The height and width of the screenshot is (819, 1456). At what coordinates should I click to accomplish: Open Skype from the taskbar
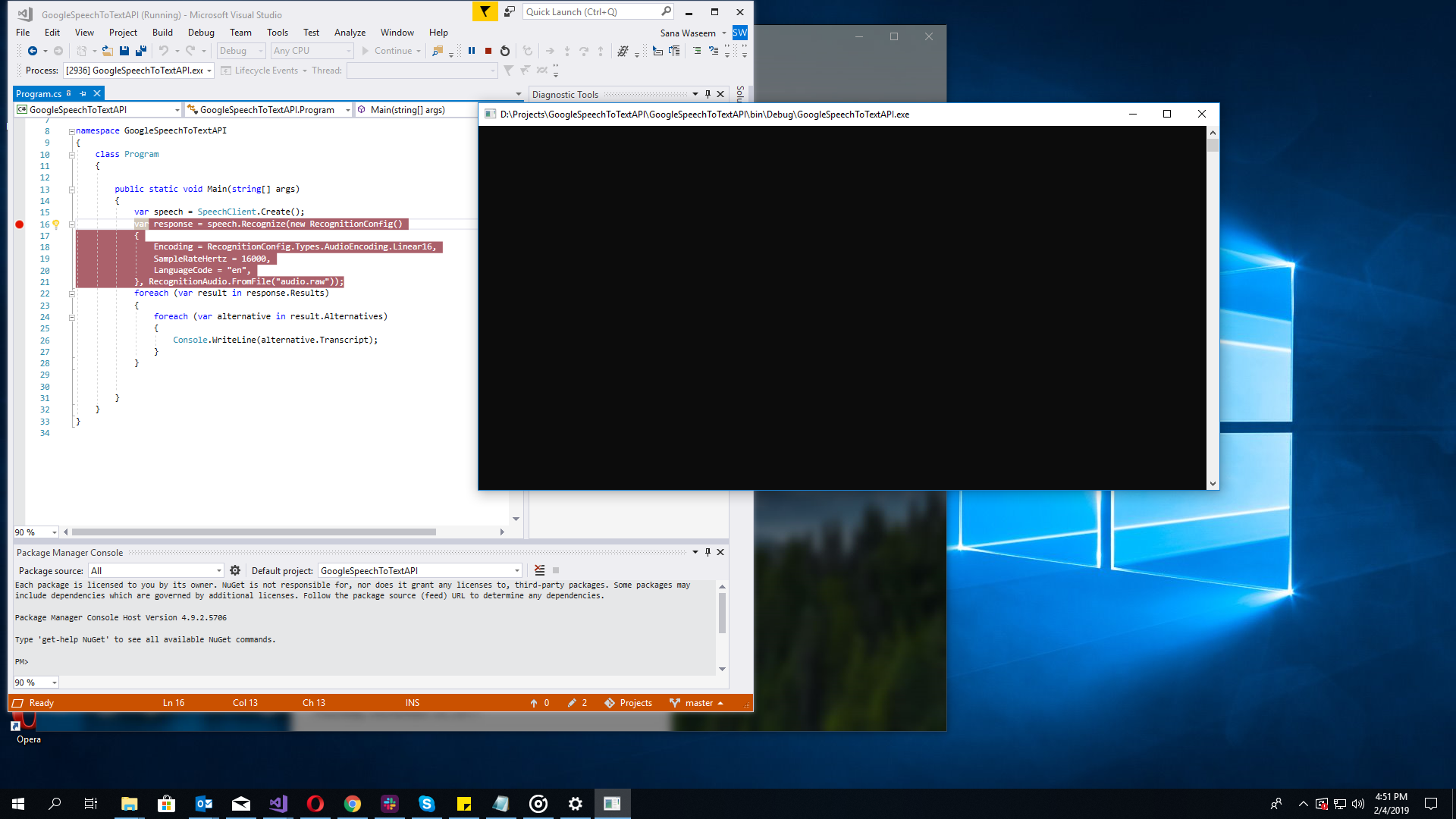[x=427, y=804]
